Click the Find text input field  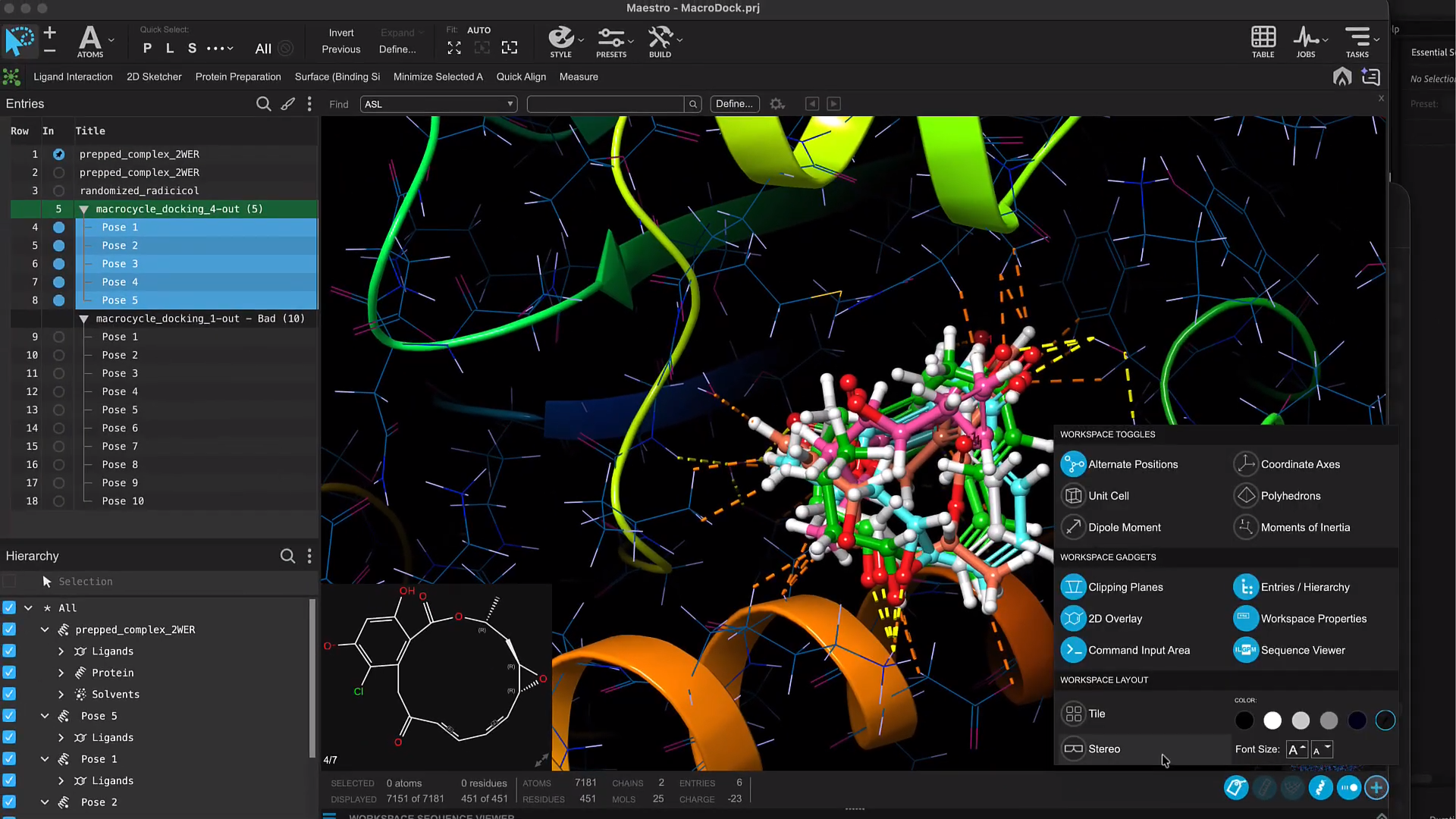tap(606, 104)
